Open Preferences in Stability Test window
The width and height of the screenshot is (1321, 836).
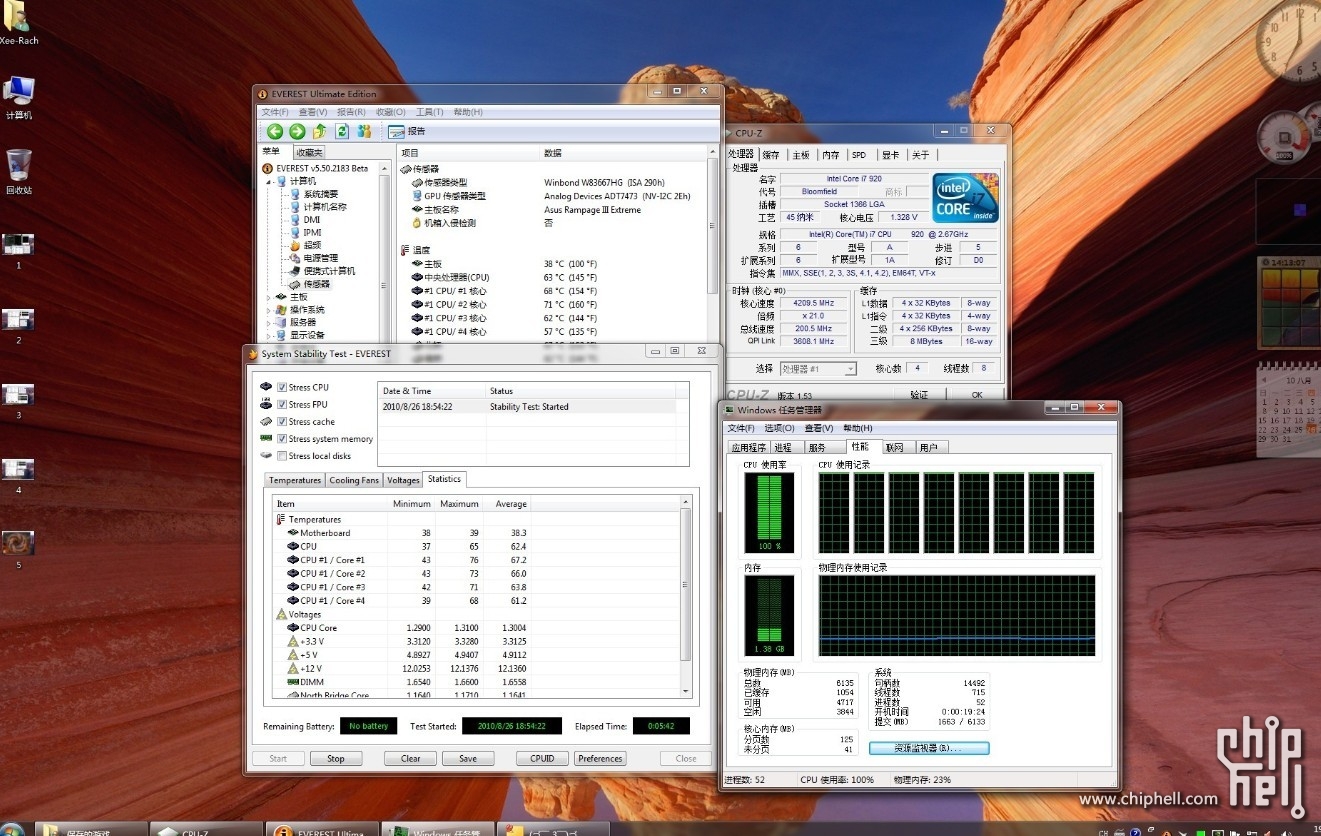(x=600, y=758)
